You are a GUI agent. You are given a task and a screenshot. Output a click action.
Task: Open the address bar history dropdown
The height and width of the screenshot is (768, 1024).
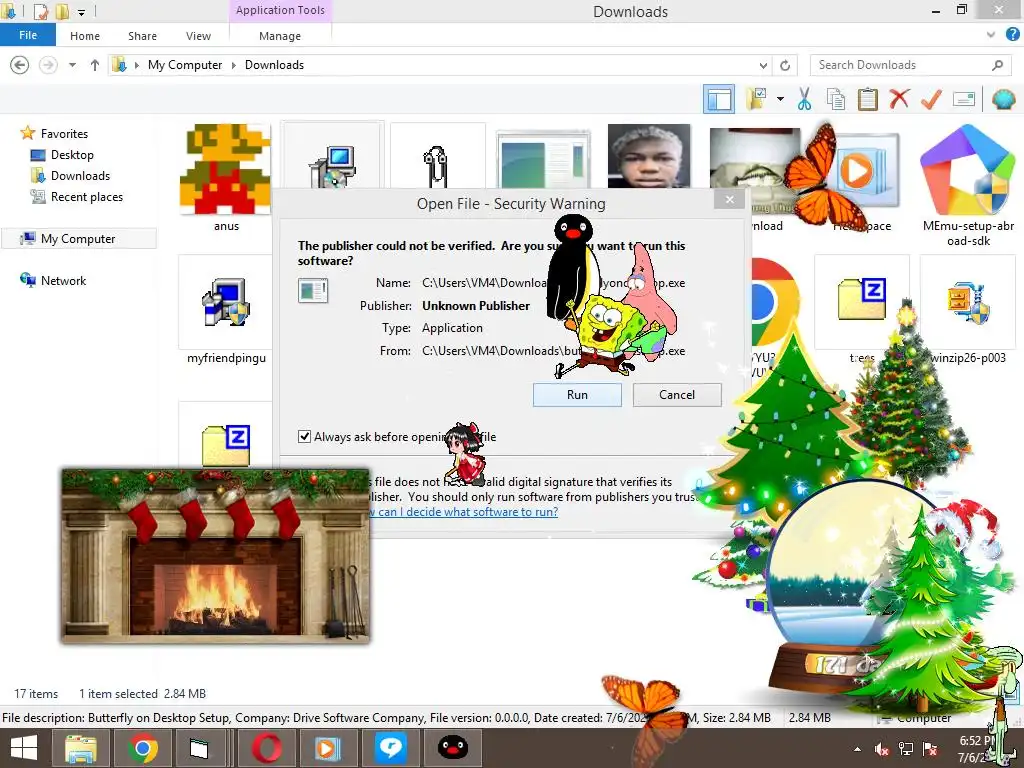click(763, 65)
